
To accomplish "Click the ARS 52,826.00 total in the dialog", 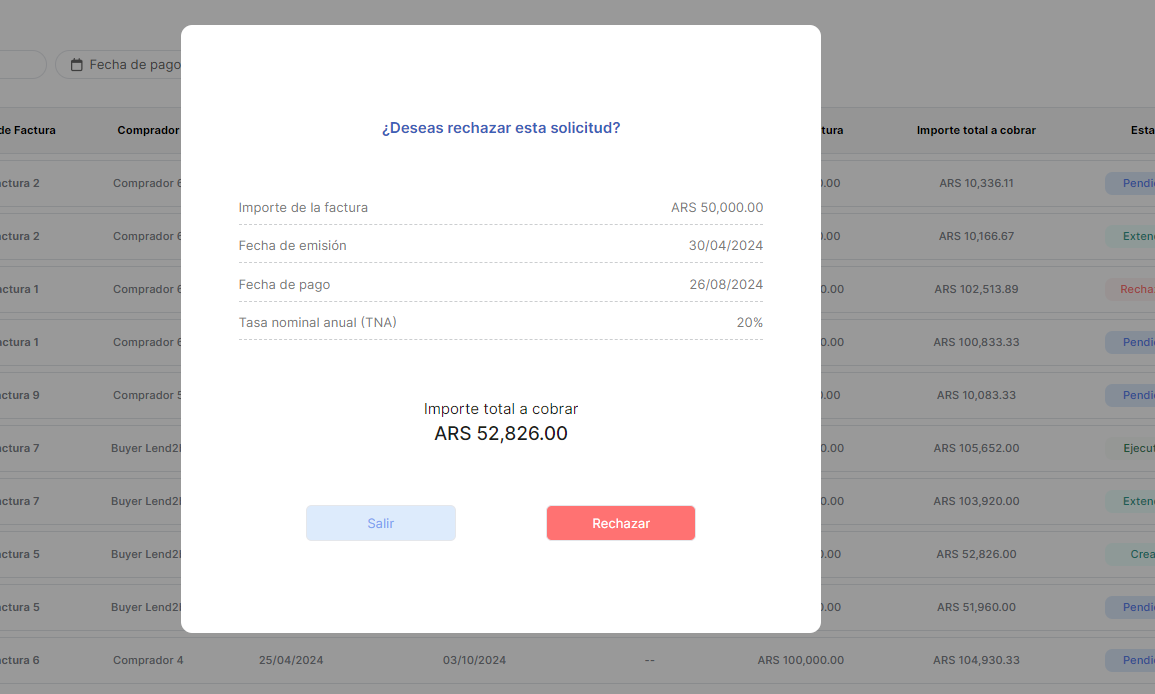I will [500, 434].
